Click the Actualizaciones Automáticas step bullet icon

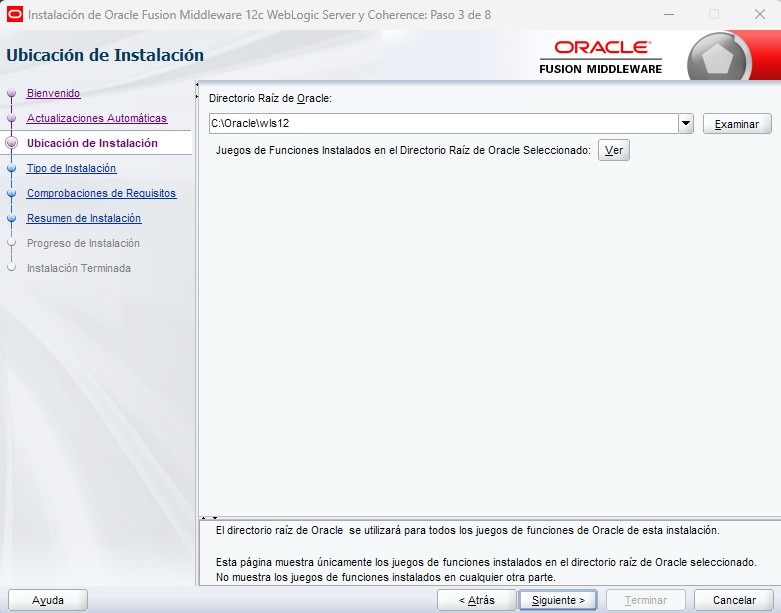[x=12, y=119]
